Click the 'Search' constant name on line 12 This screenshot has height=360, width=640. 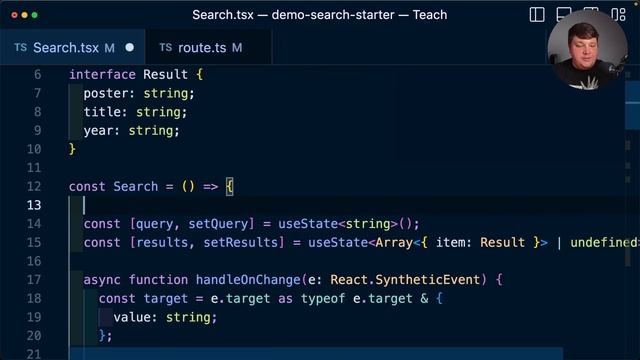tap(136, 187)
